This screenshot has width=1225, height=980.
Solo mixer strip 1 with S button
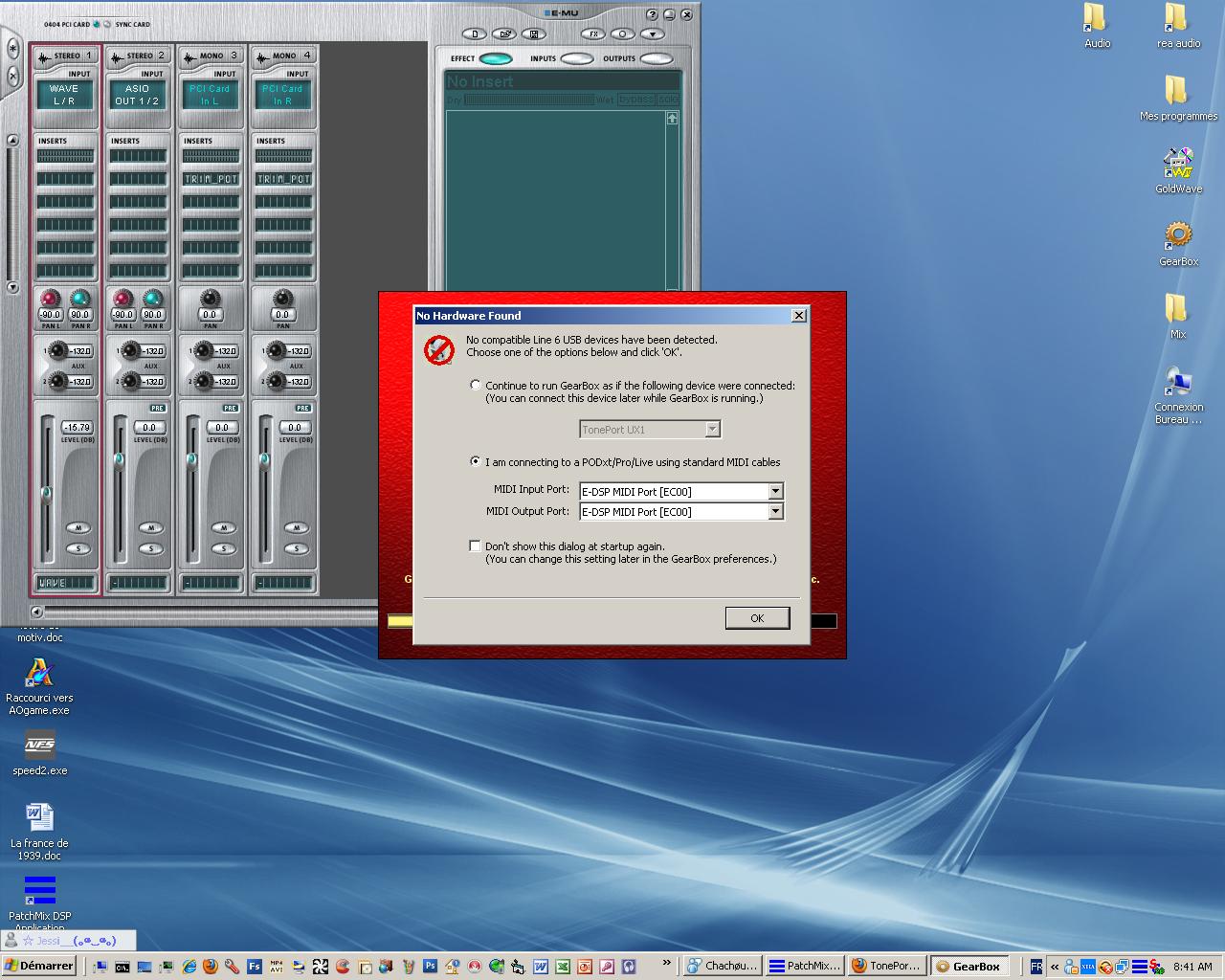pos(78,548)
